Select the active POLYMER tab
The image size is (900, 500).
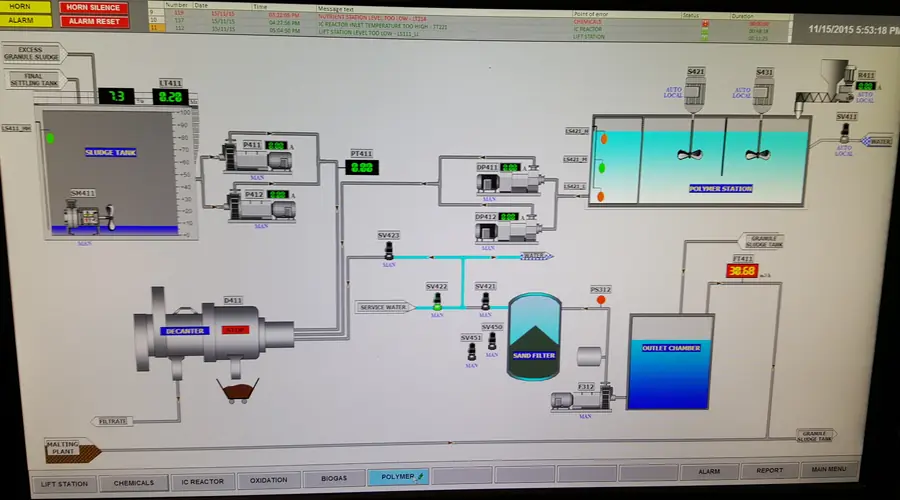click(398, 476)
